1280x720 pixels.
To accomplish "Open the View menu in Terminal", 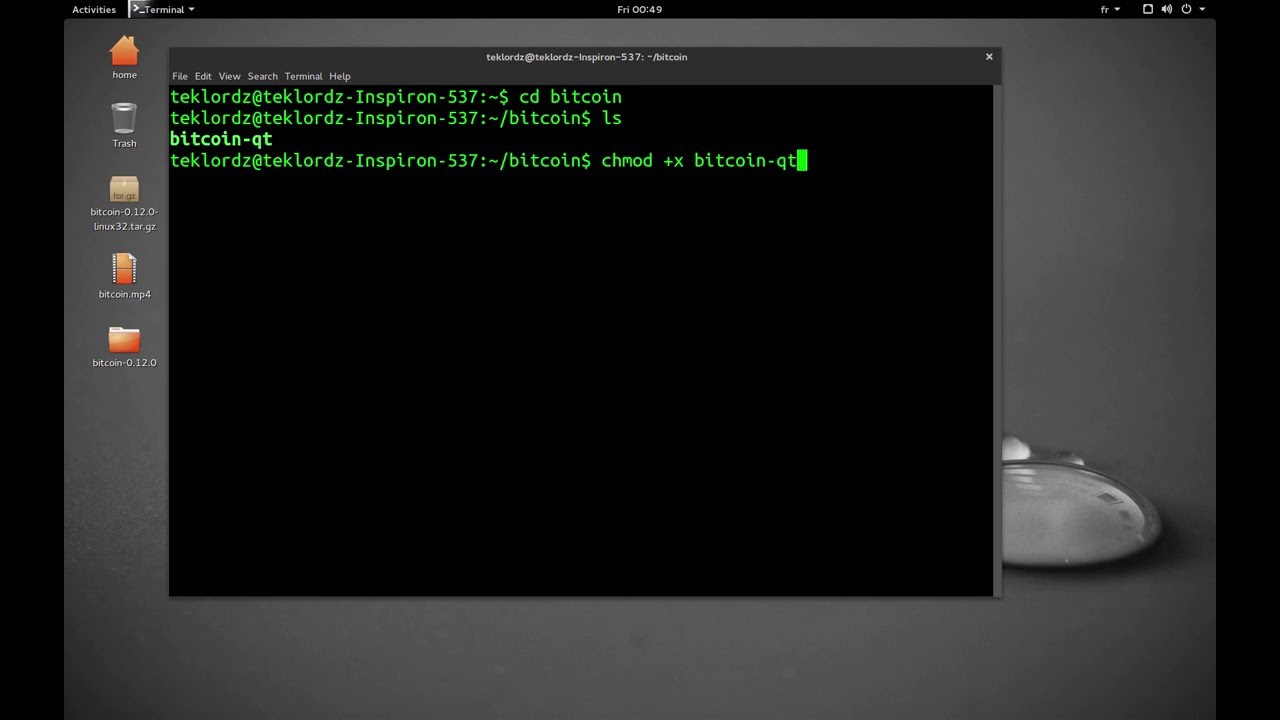I will [x=229, y=76].
